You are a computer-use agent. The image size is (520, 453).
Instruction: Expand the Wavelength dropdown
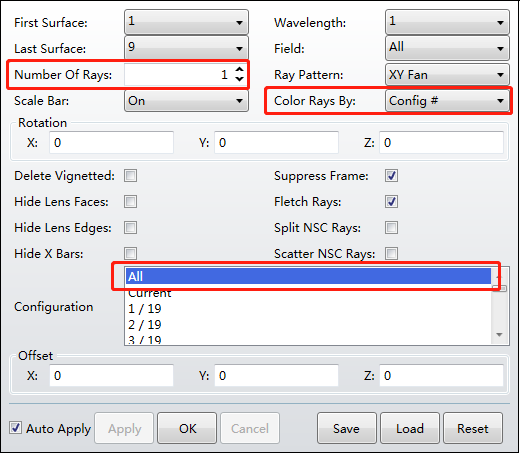[447, 22]
